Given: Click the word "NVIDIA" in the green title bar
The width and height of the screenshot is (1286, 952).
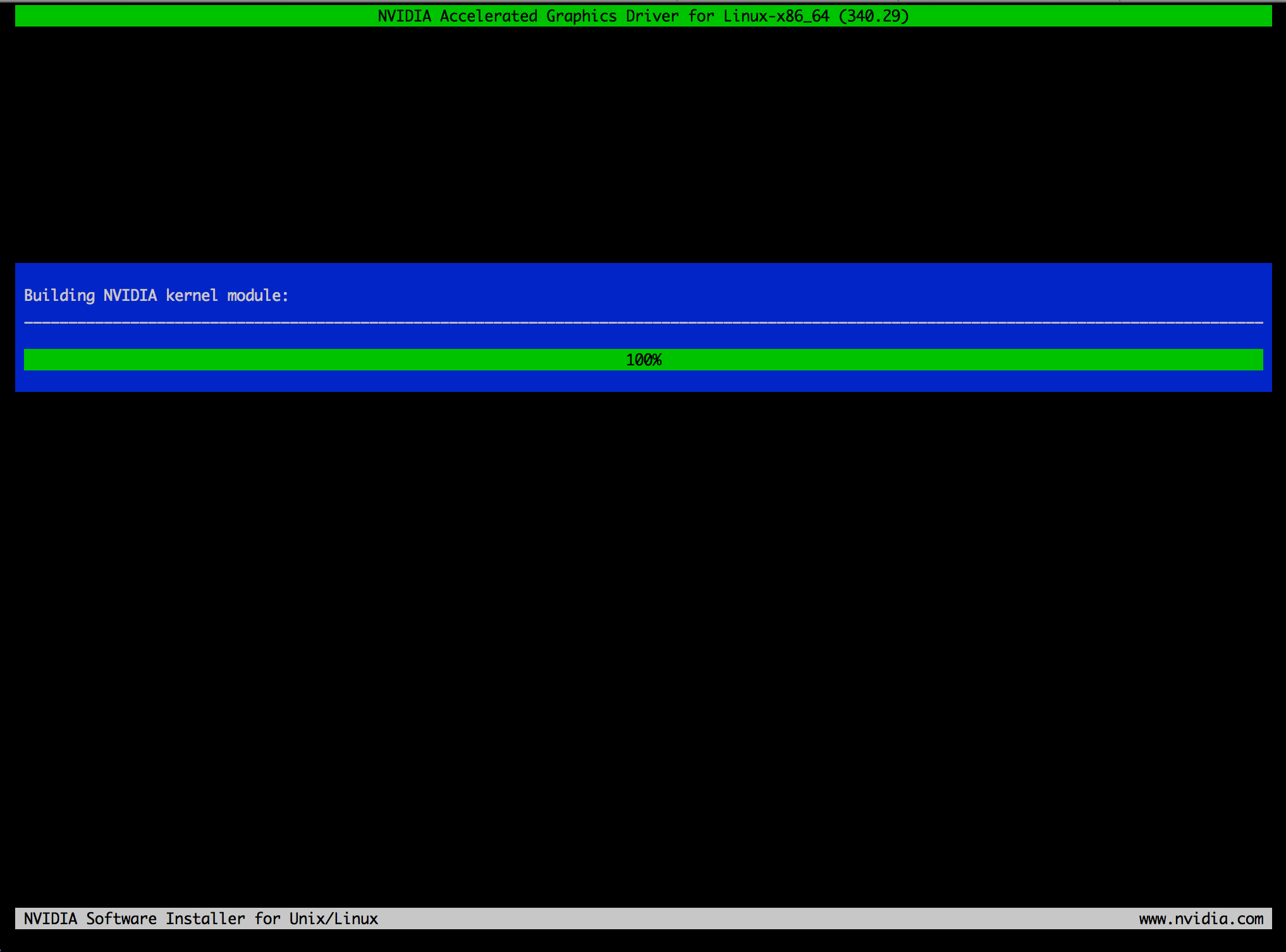Looking at the screenshot, I should (404, 16).
